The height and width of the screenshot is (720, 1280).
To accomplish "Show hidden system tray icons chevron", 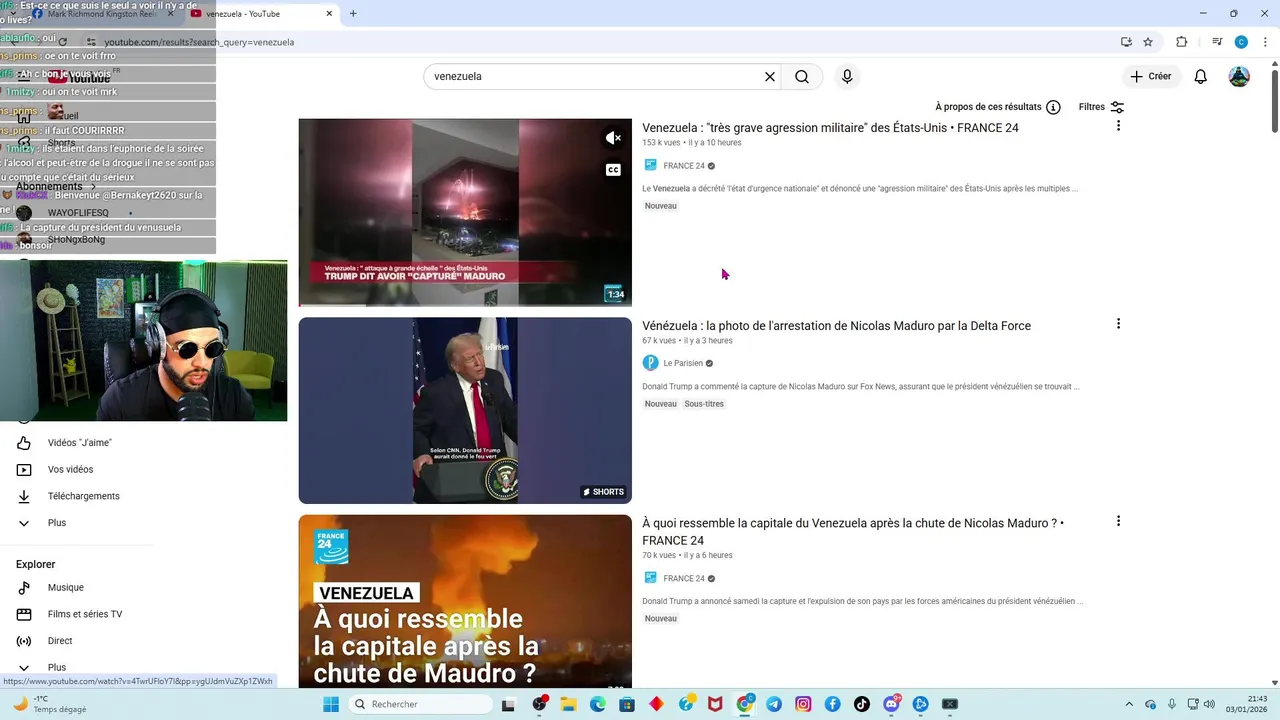I will pos(1129,704).
